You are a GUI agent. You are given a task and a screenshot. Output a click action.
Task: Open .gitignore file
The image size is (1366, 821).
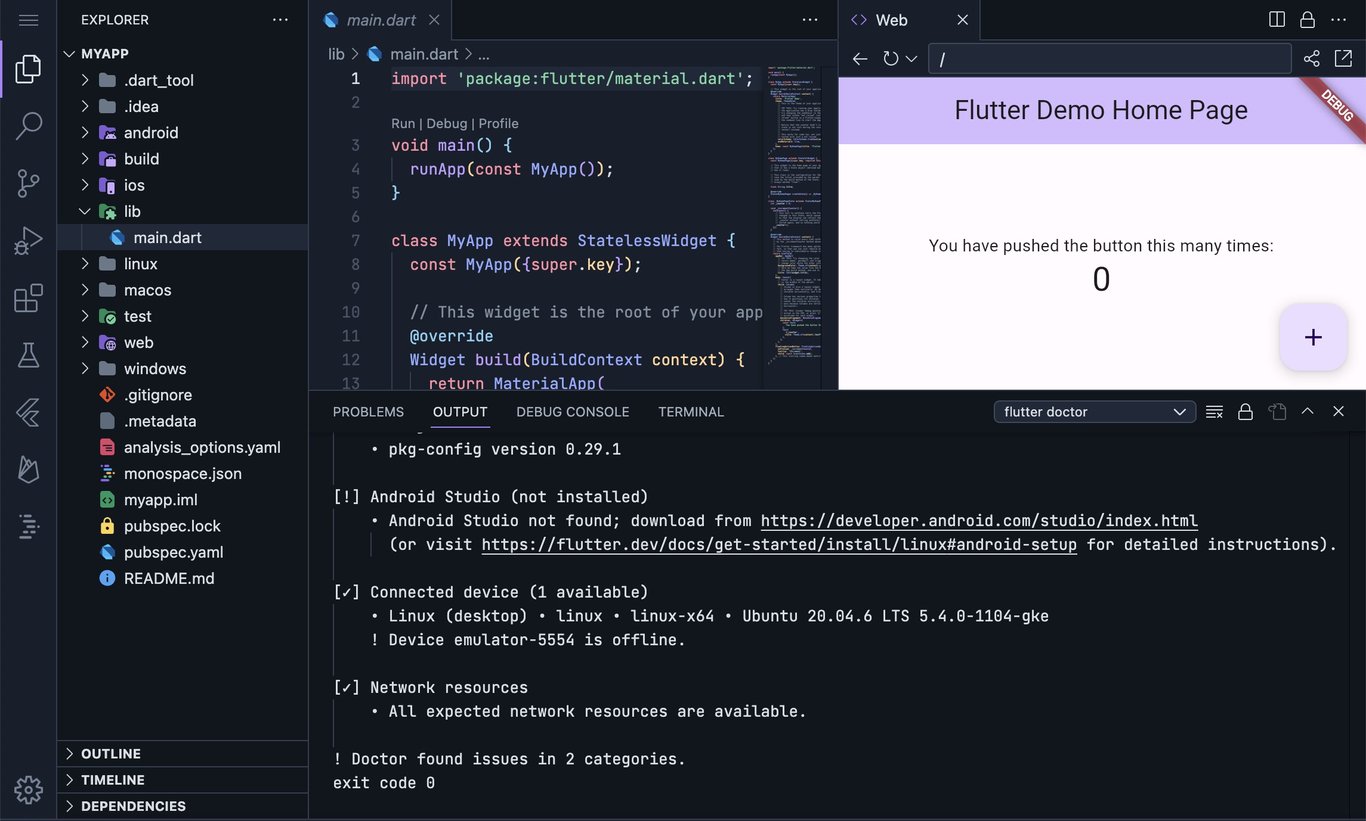click(x=182, y=395)
